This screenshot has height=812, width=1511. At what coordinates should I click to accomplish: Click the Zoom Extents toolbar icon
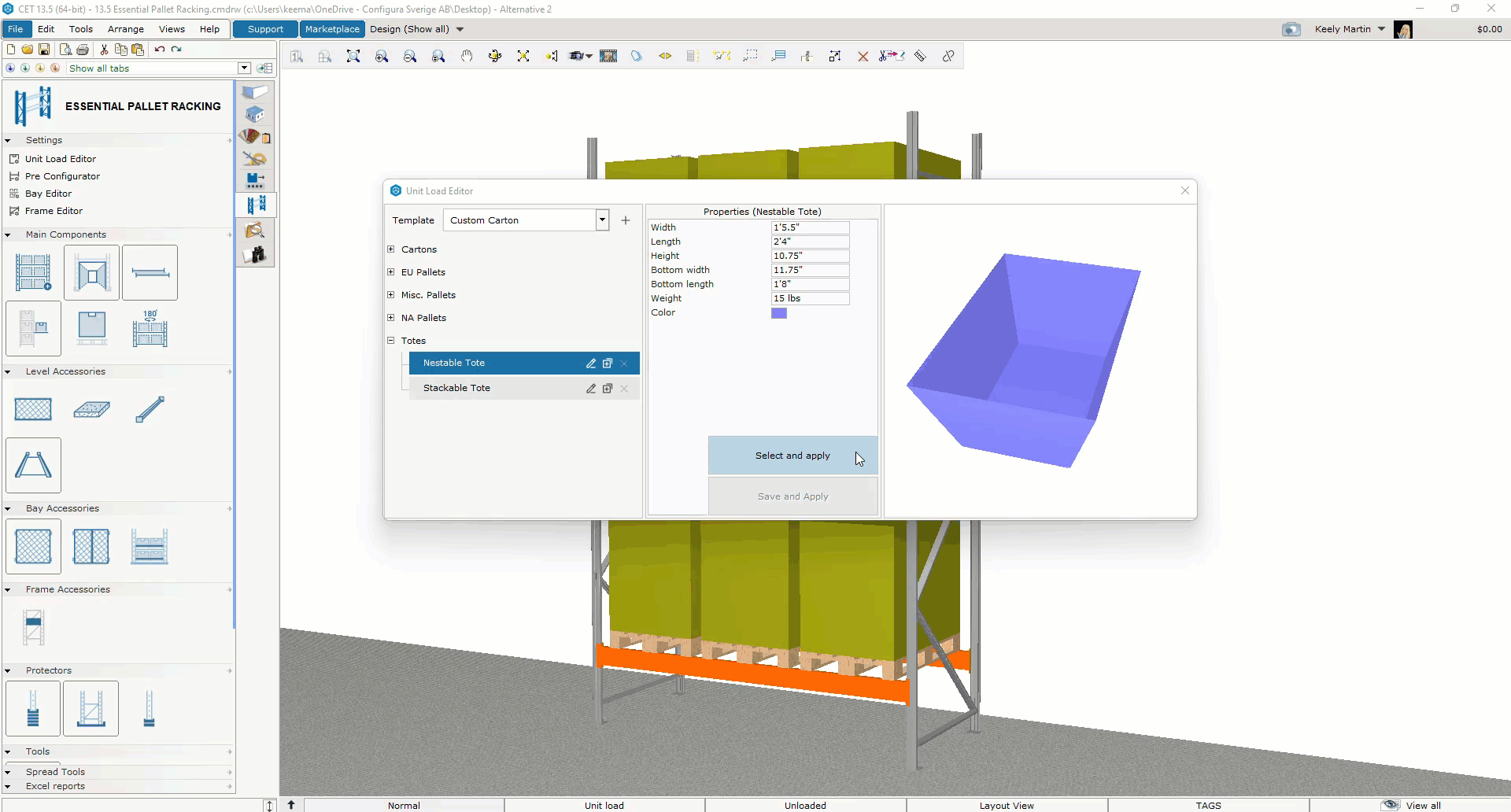tap(353, 56)
